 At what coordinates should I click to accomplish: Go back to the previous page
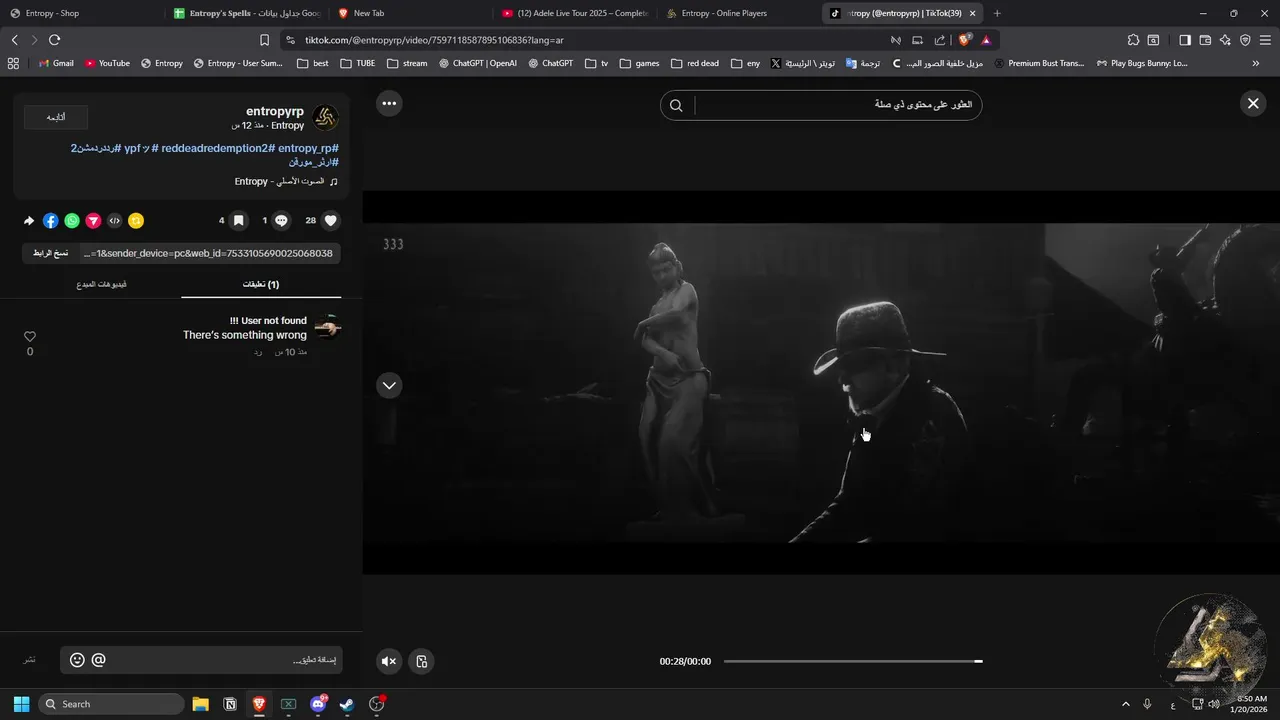pos(14,40)
